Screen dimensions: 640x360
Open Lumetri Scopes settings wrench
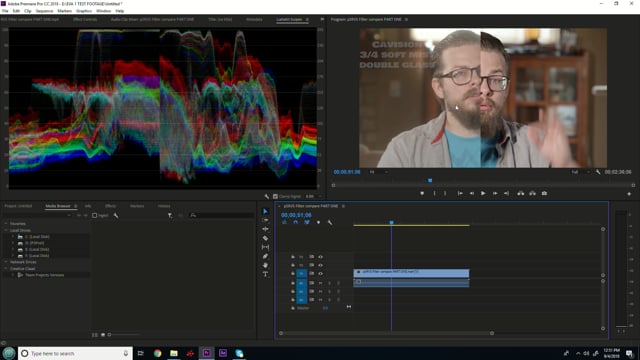[267, 196]
